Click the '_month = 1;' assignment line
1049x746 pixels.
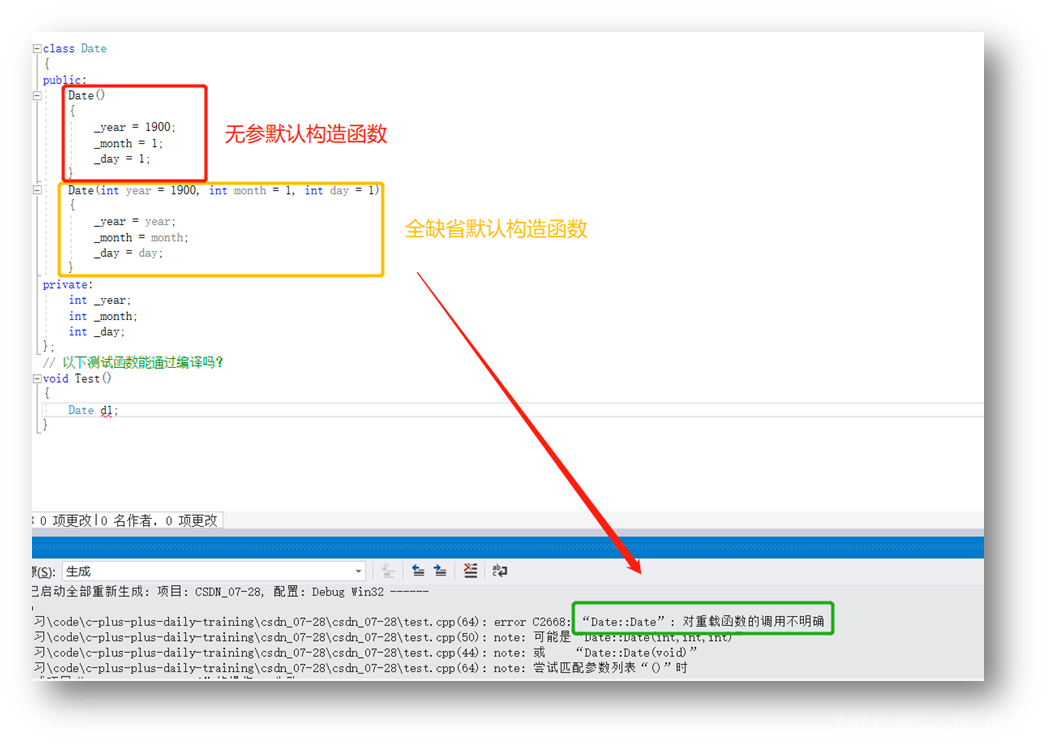click(128, 143)
